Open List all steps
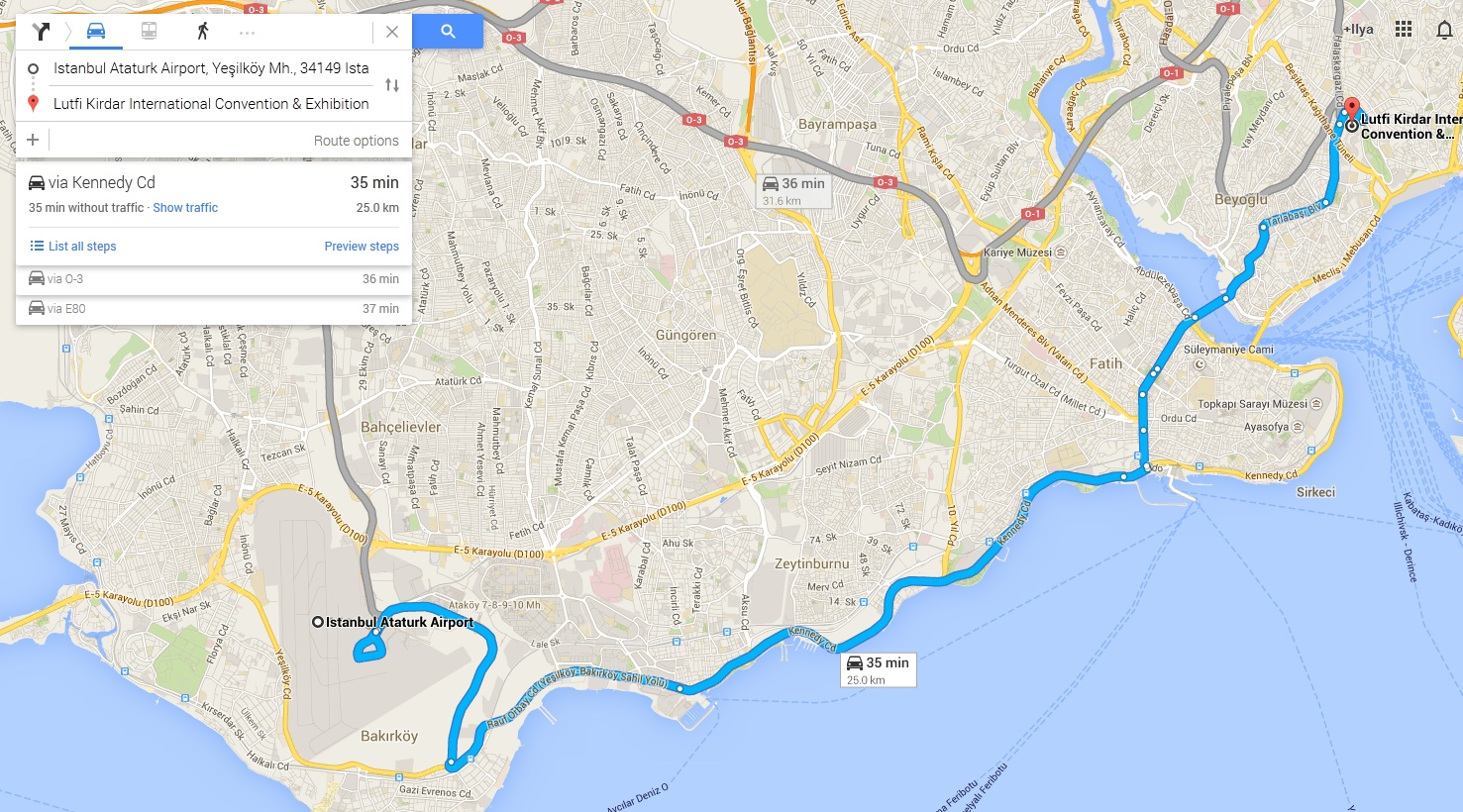 point(73,247)
